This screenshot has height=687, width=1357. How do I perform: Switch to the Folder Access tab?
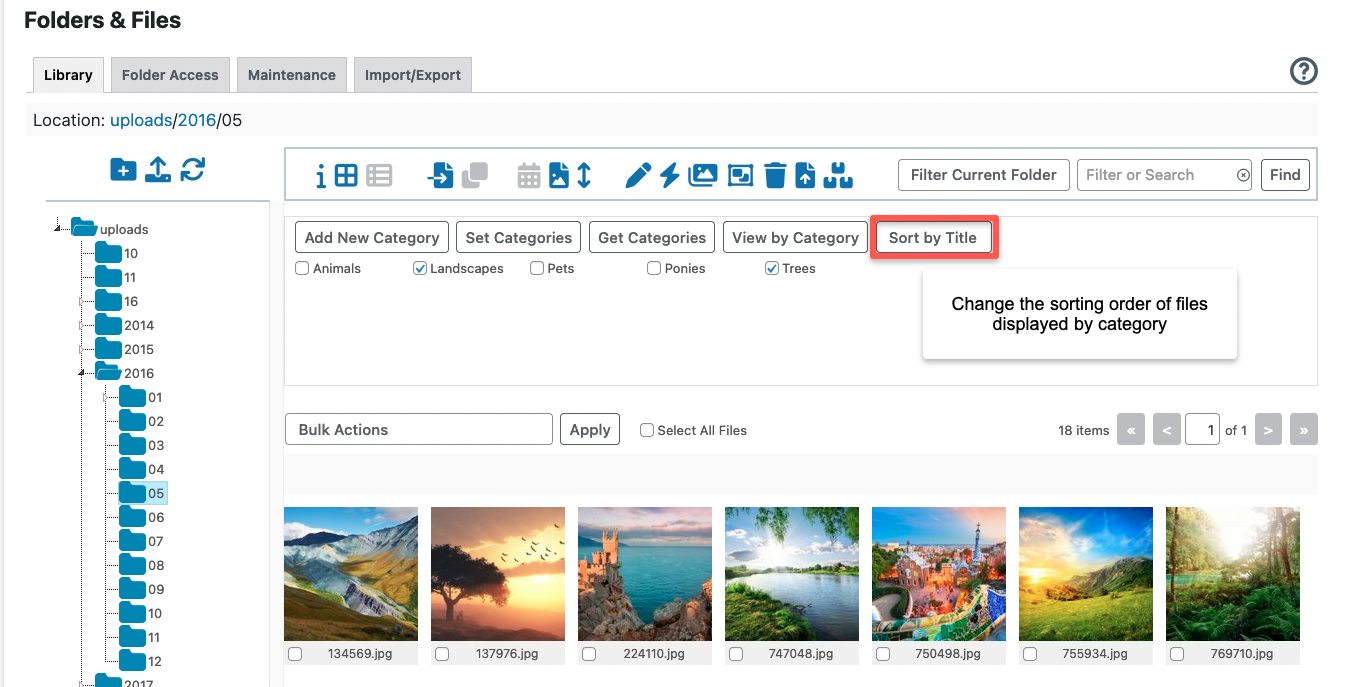[x=169, y=74]
